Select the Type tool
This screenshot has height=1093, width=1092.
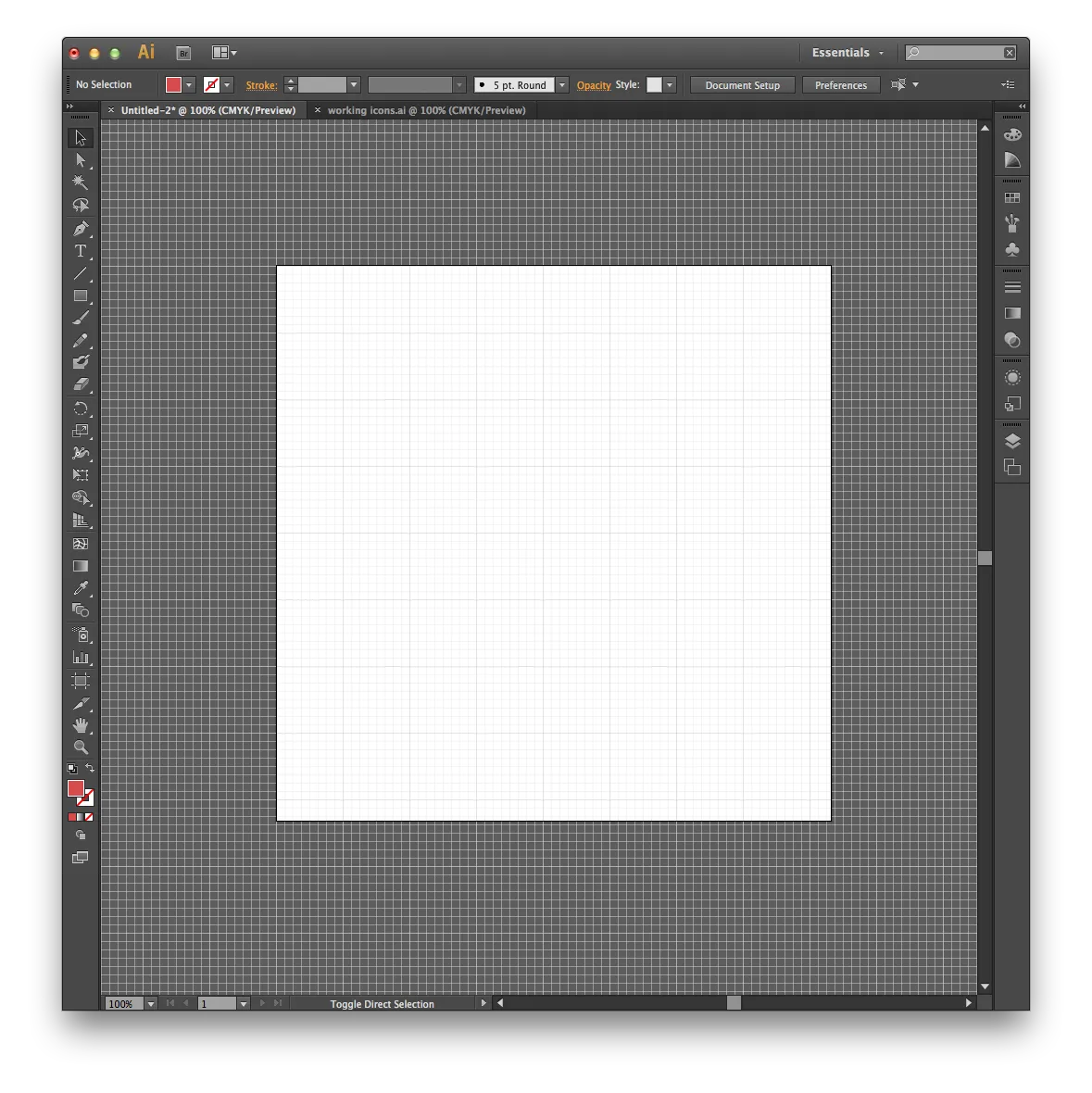click(x=81, y=251)
